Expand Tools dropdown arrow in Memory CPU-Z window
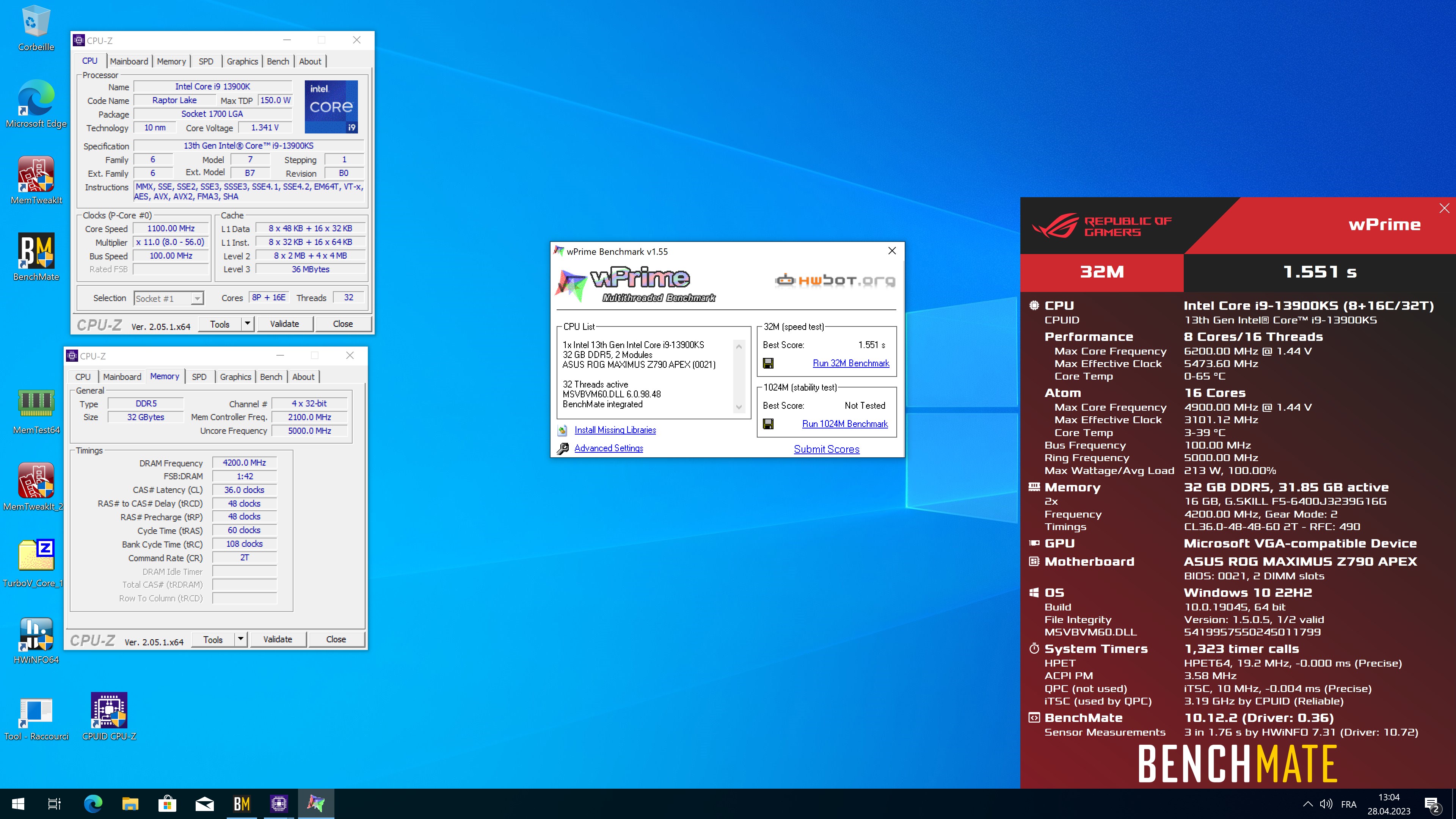Viewport: 1456px width, 819px height. 240,639
